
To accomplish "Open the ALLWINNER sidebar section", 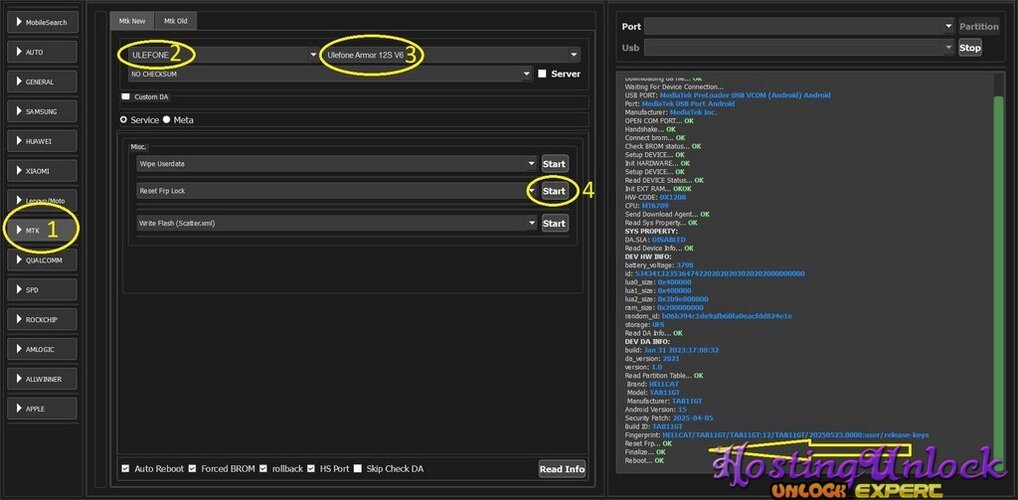I will click(42, 379).
